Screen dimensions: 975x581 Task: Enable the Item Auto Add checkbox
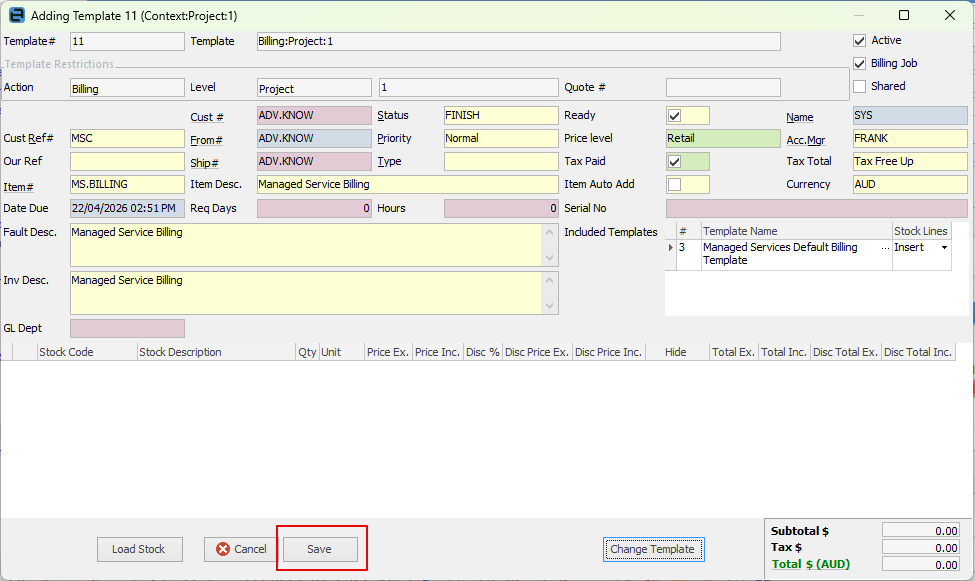coord(674,185)
